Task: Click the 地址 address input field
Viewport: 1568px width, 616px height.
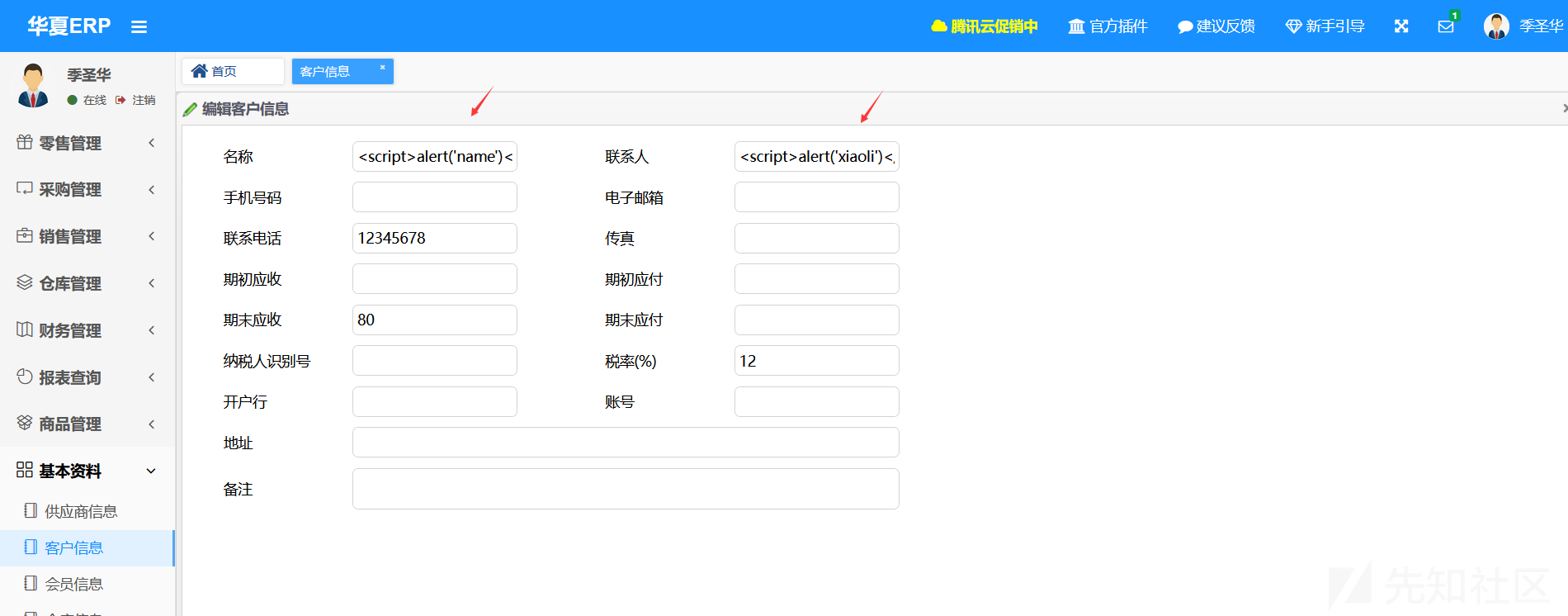Action: click(626, 443)
